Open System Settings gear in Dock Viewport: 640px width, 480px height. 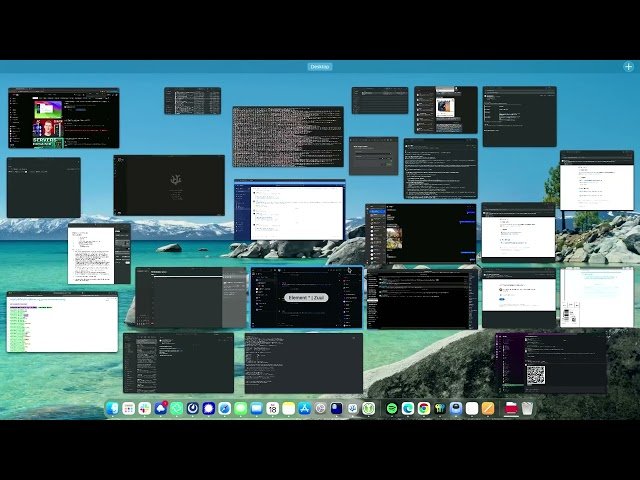tap(321, 408)
